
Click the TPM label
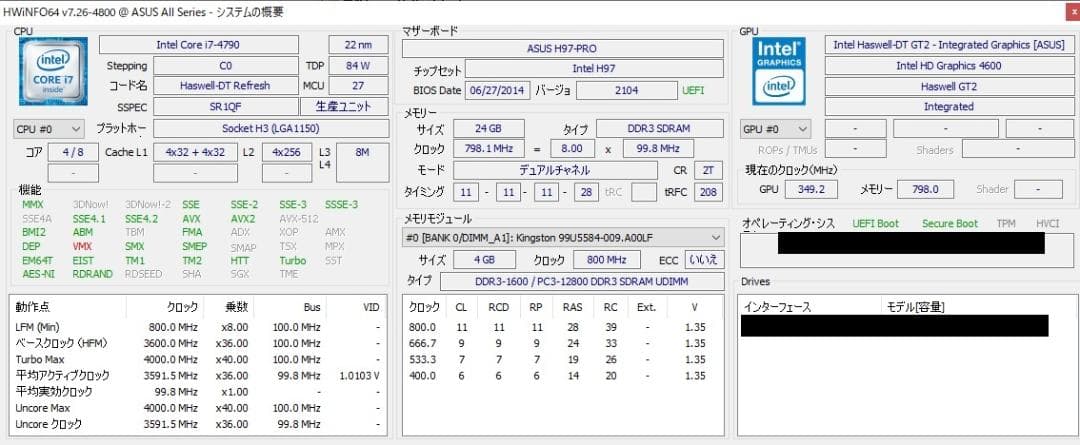click(1006, 224)
